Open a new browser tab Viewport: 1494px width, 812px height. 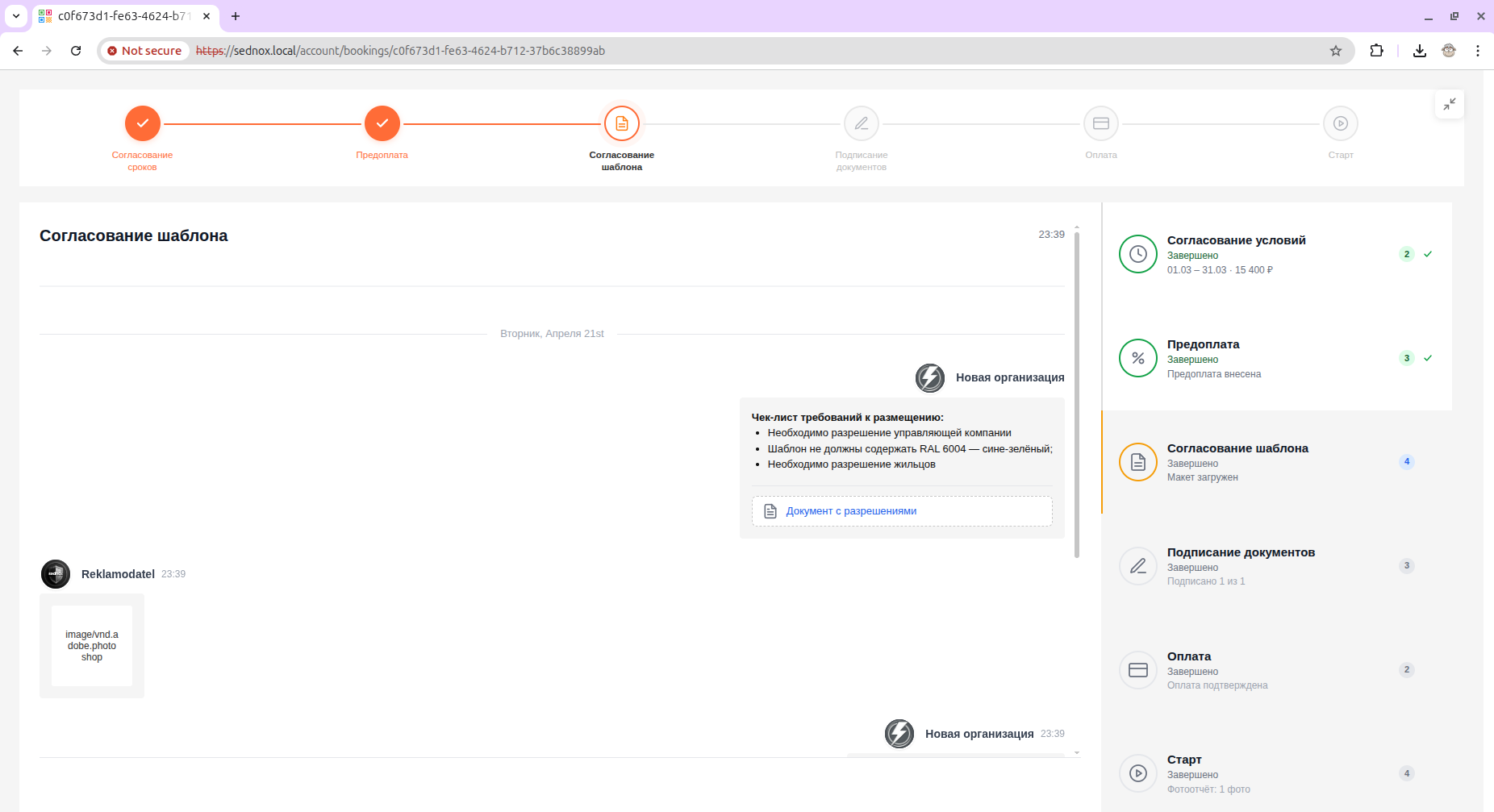pyautogui.click(x=236, y=16)
